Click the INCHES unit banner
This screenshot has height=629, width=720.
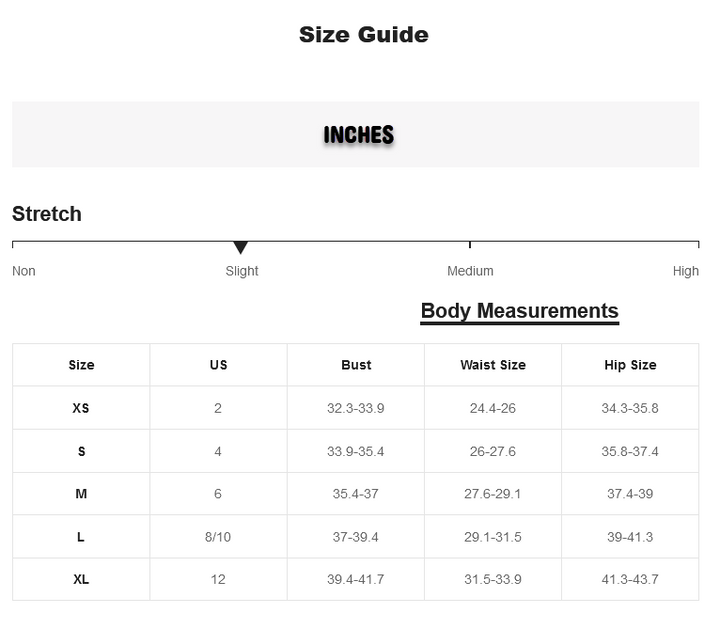click(x=358, y=135)
